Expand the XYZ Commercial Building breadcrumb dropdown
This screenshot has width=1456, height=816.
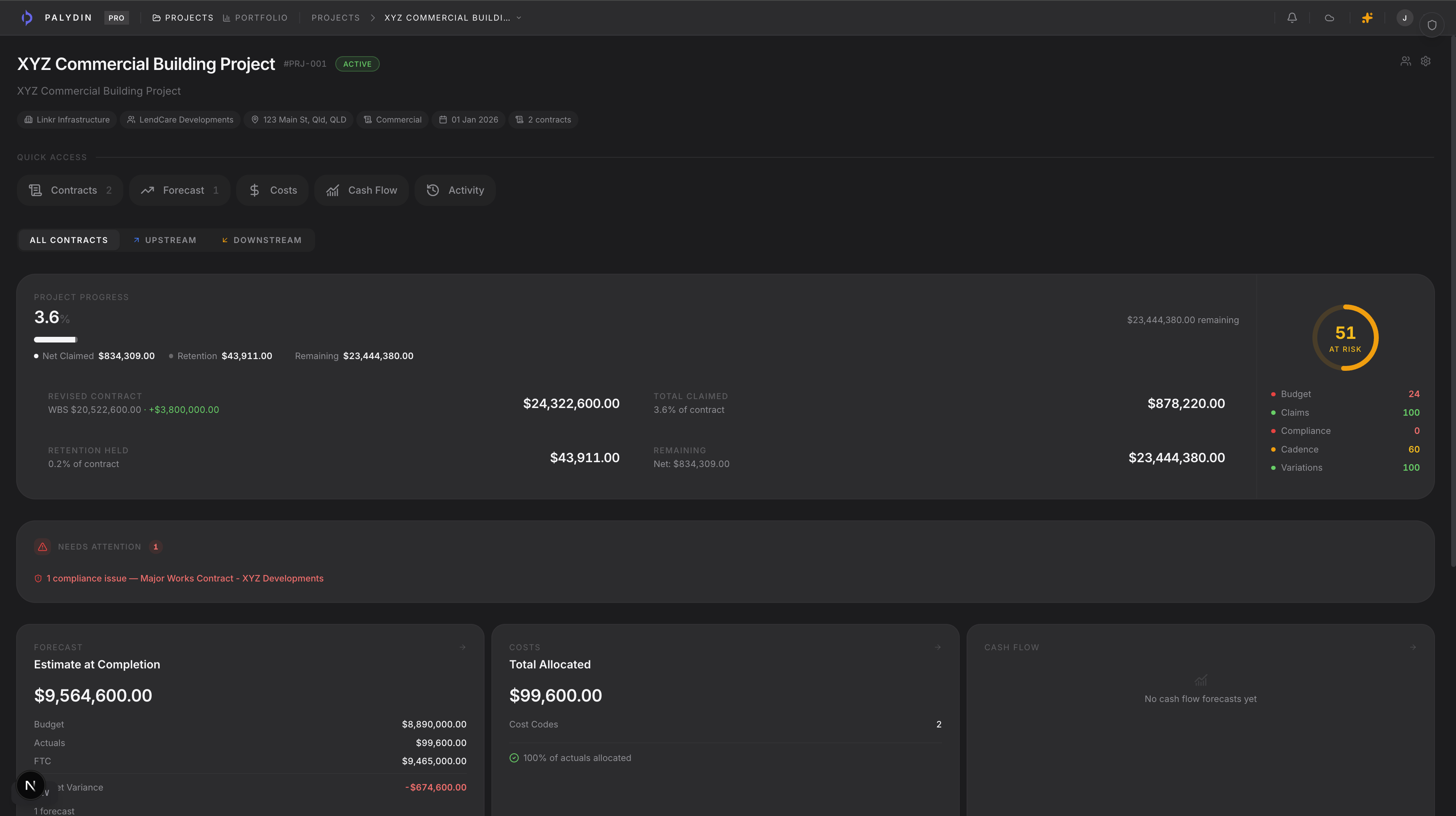(518, 17)
